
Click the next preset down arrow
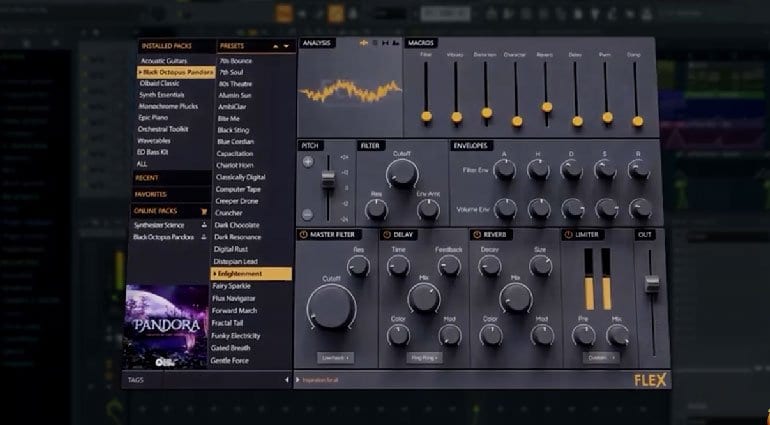[x=287, y=46]
